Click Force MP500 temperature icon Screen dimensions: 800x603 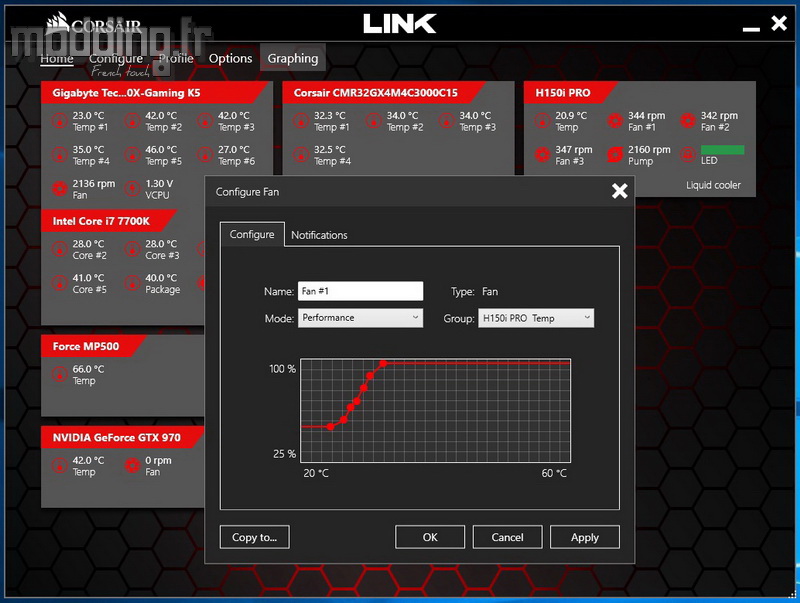60,374
